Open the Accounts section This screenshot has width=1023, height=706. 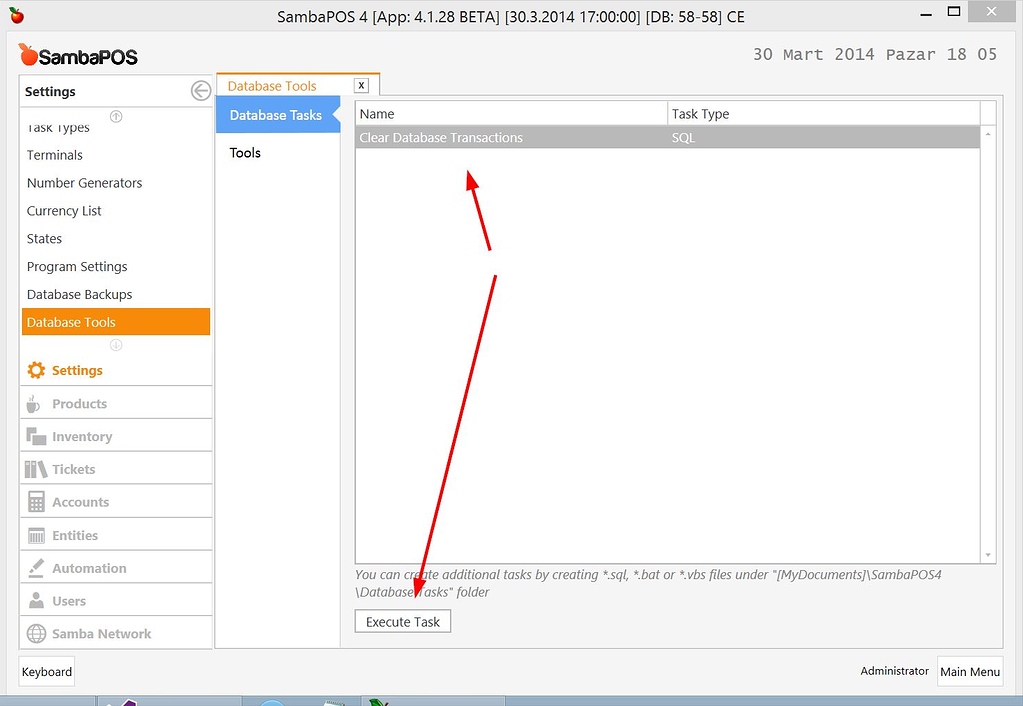(x=79, y=501)
